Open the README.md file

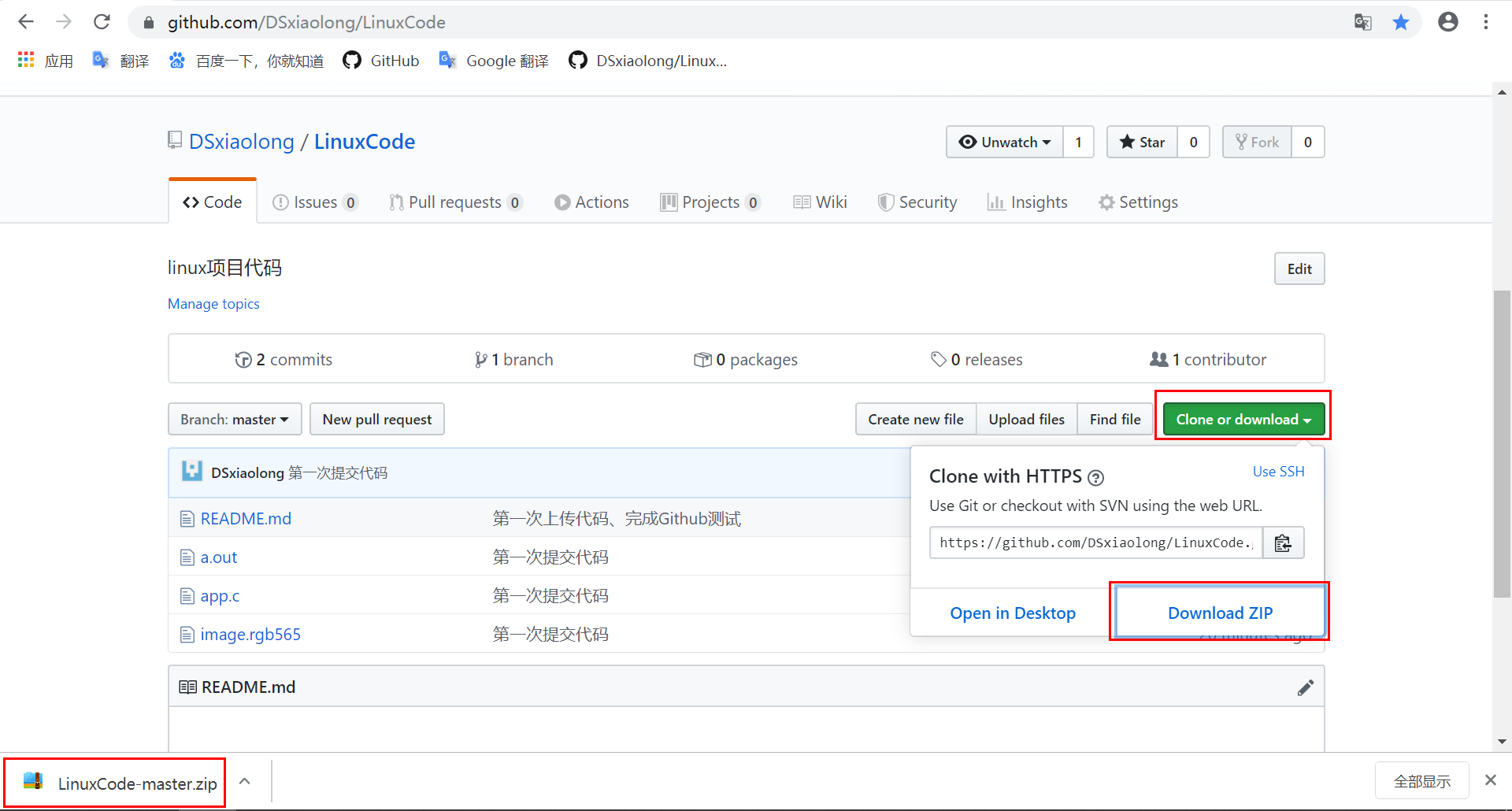click(x=246, y=519)
